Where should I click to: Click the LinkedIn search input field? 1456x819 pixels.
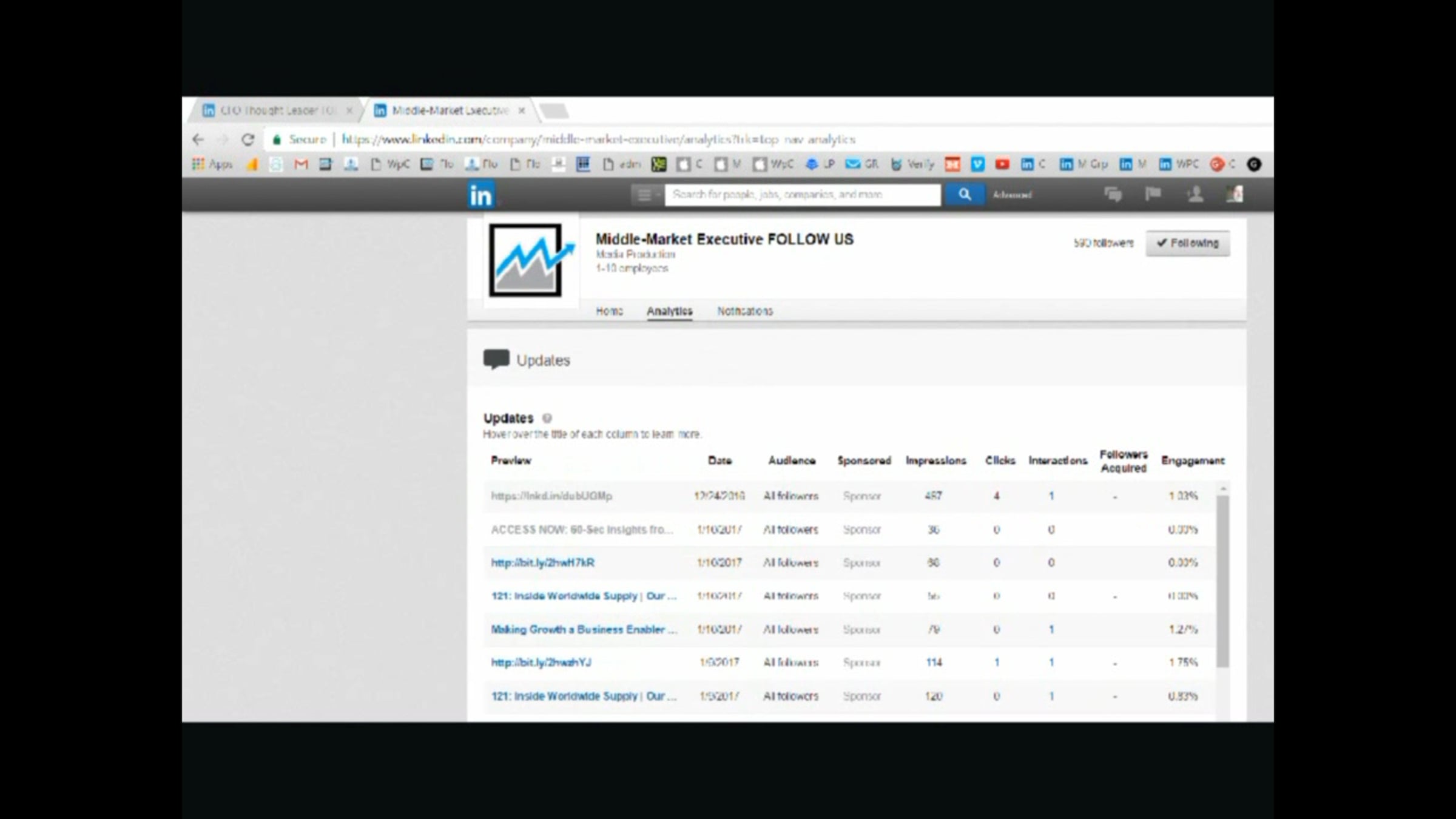(802, 195)
